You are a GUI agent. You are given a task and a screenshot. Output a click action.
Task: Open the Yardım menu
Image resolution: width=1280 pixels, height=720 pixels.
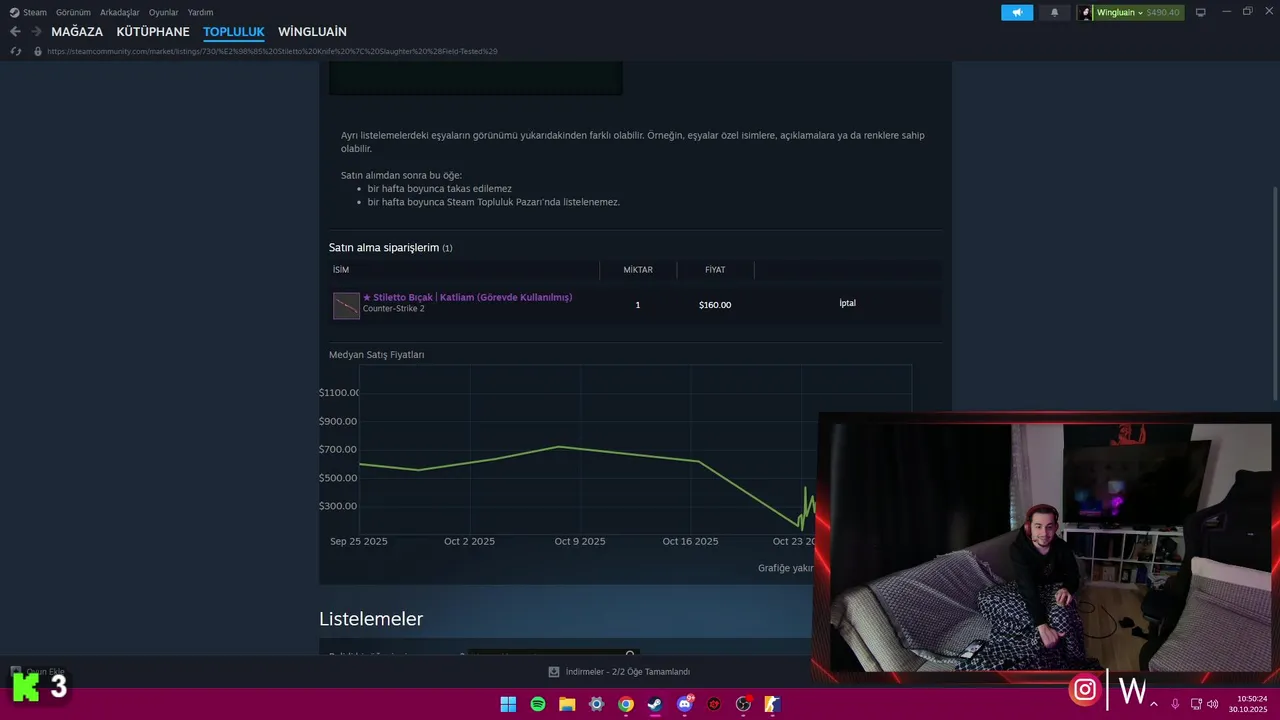(200, 12)
